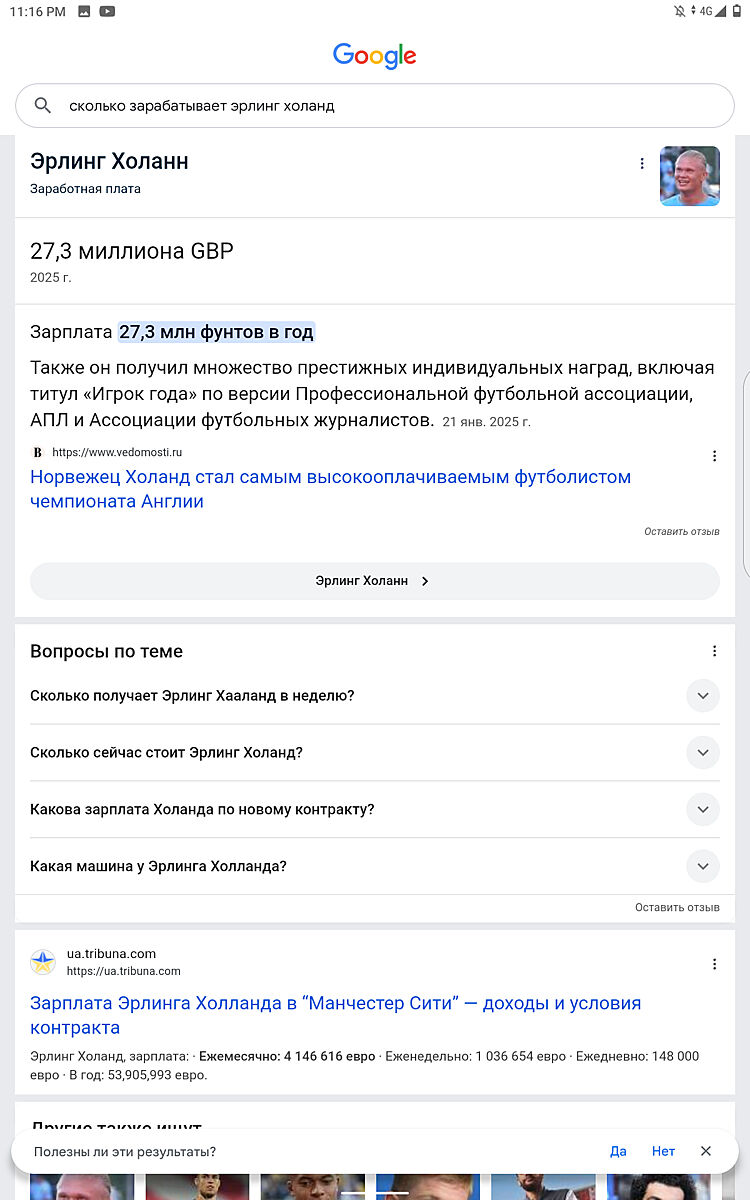The height and width of the screenshot is (1200, 750).
Task: Open the Vedomosti article headline link
Action: (330, 489)
